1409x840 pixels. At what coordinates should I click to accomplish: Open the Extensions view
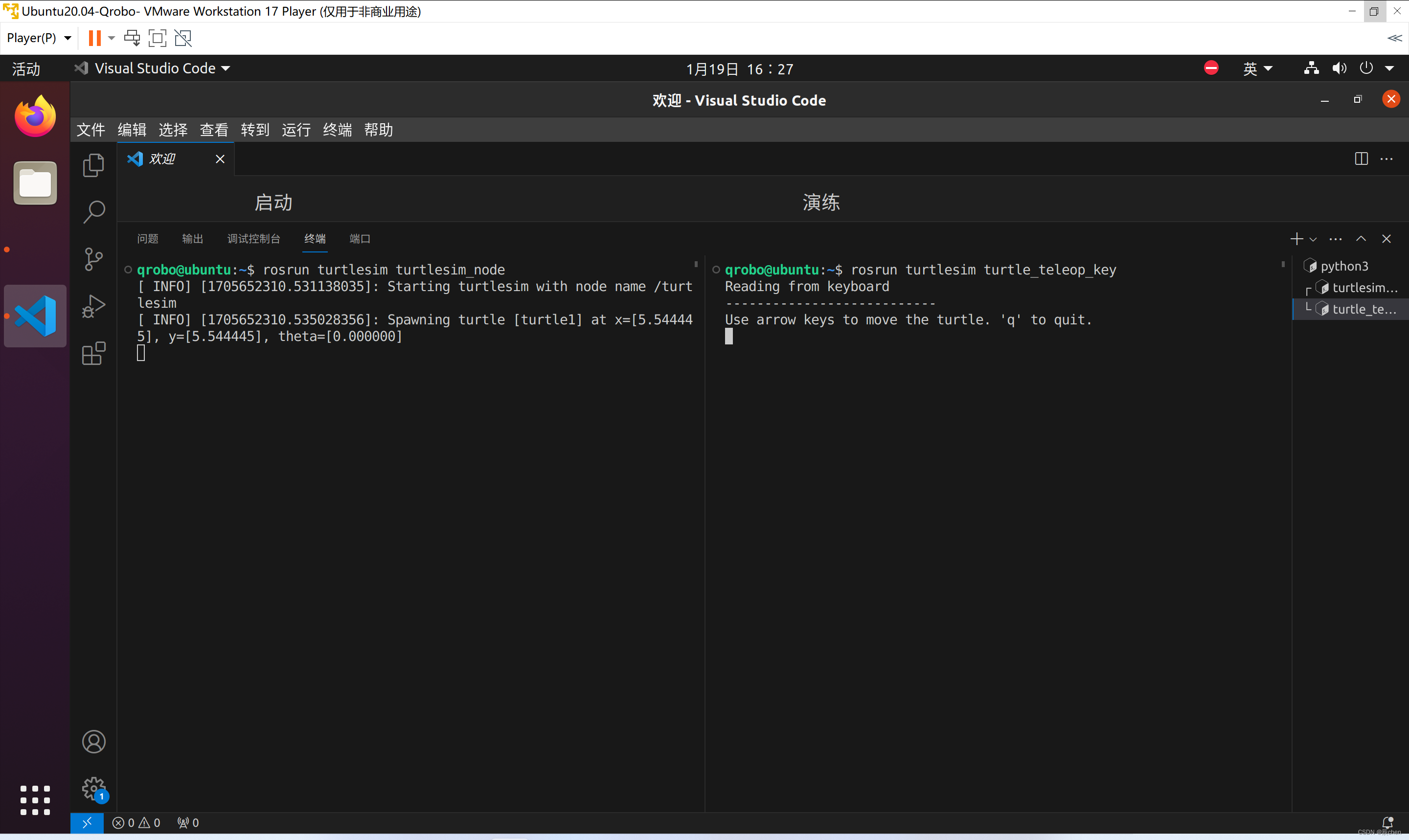[x=93, y=353]
